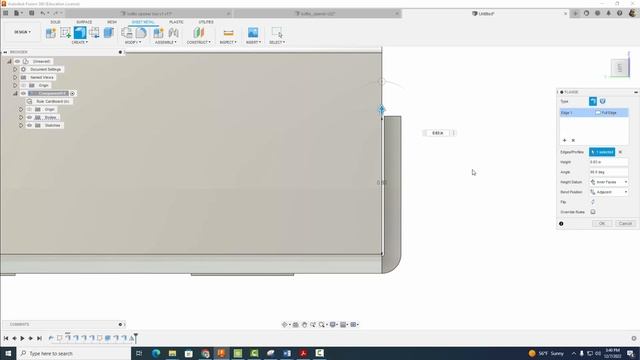
Task: Open the Height Datum dropdown
Action: [x=609, y=182]
